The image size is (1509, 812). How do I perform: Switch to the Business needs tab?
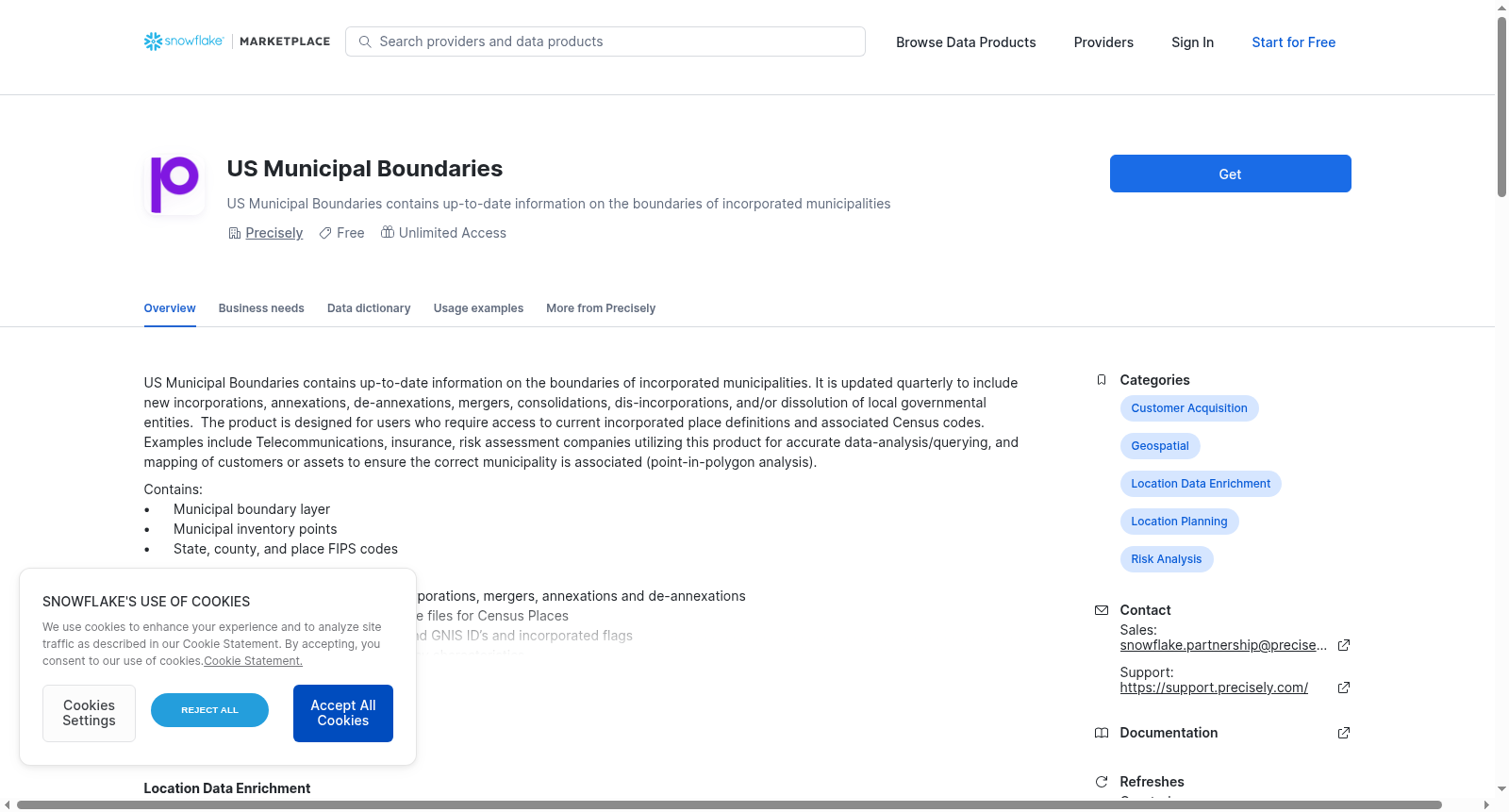click(x=261, y=308)
